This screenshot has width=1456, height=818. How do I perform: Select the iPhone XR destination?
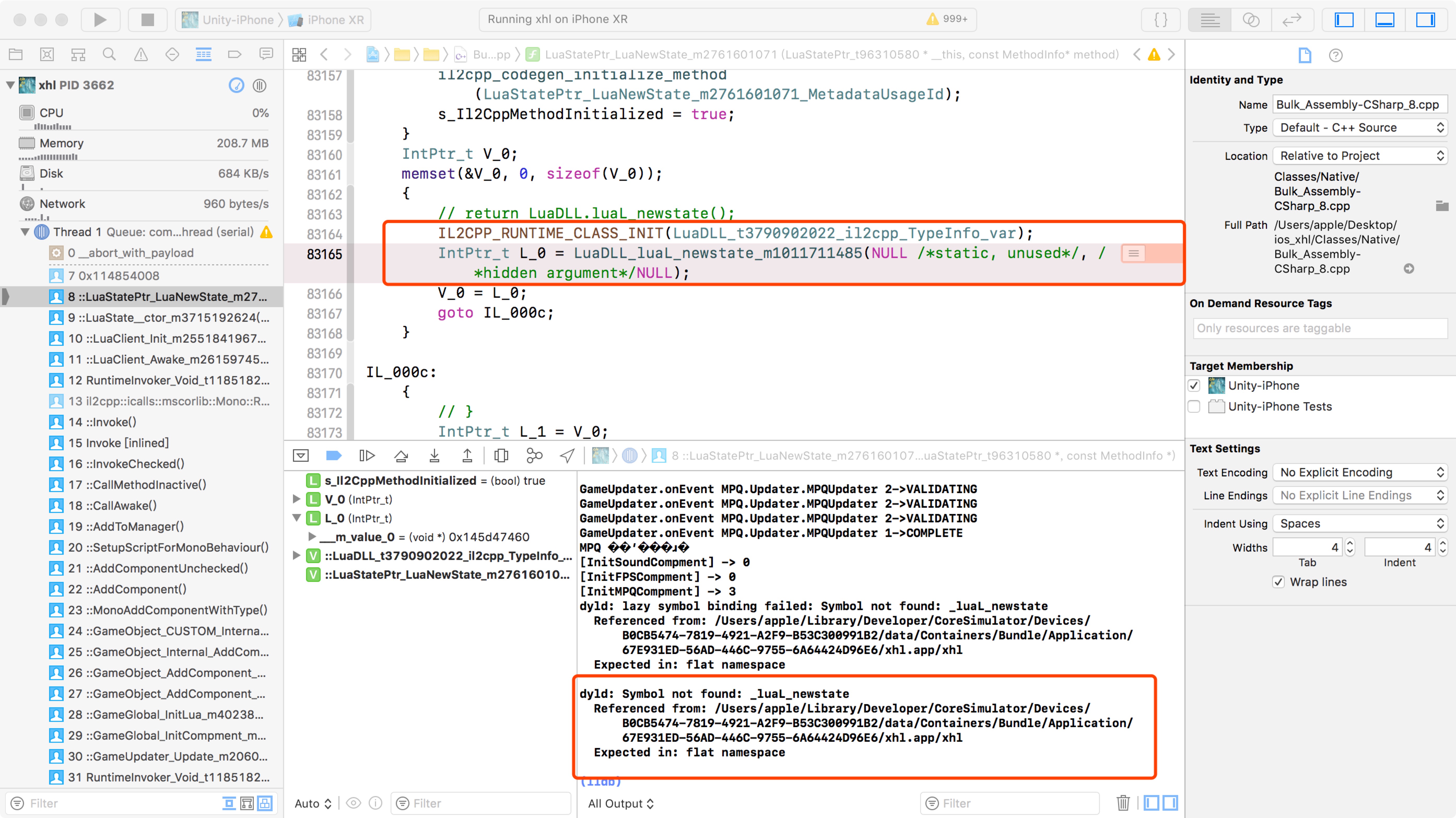(326, 20)
